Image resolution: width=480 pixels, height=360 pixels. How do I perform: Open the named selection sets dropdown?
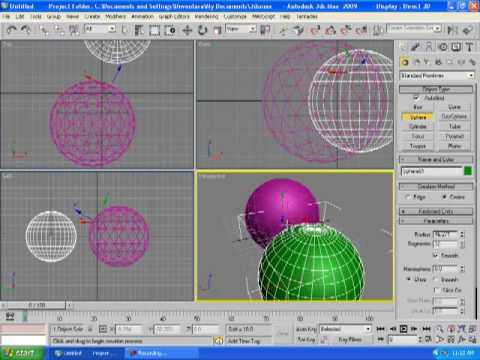[x=415, y=29]
